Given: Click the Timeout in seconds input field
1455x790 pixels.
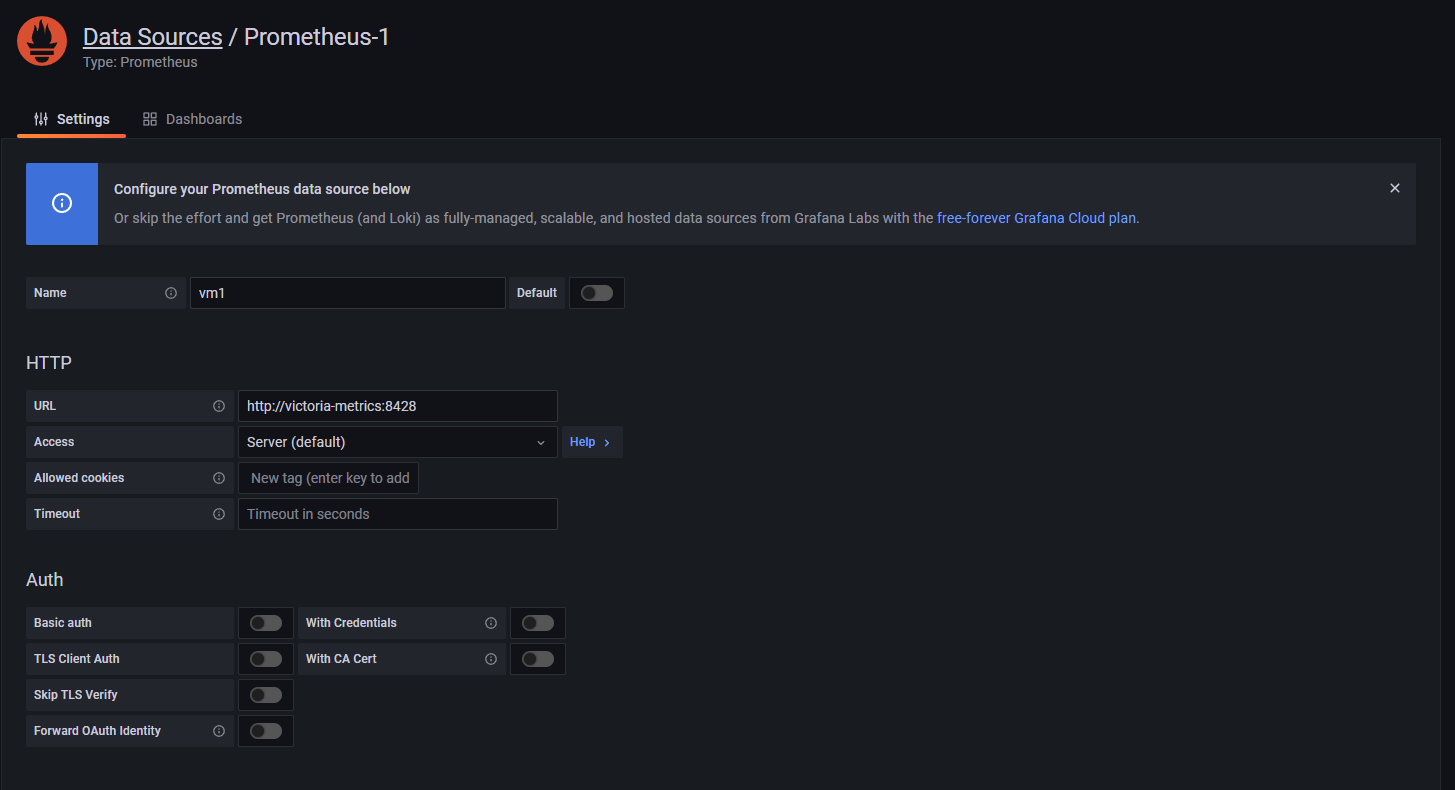Looking at the screenshot, I should 398,514.
